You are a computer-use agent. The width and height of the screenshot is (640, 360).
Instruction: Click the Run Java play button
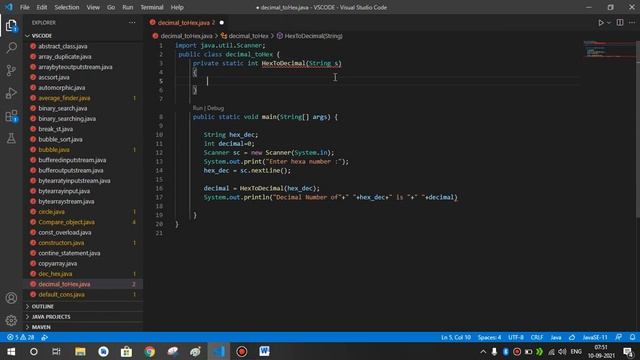coord(601,23)
